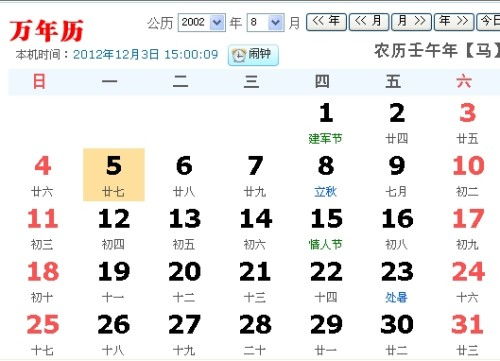Select August 19 十一
This screenshot has width=500, height=361.
pyautogui.click(x=114, y=281)
